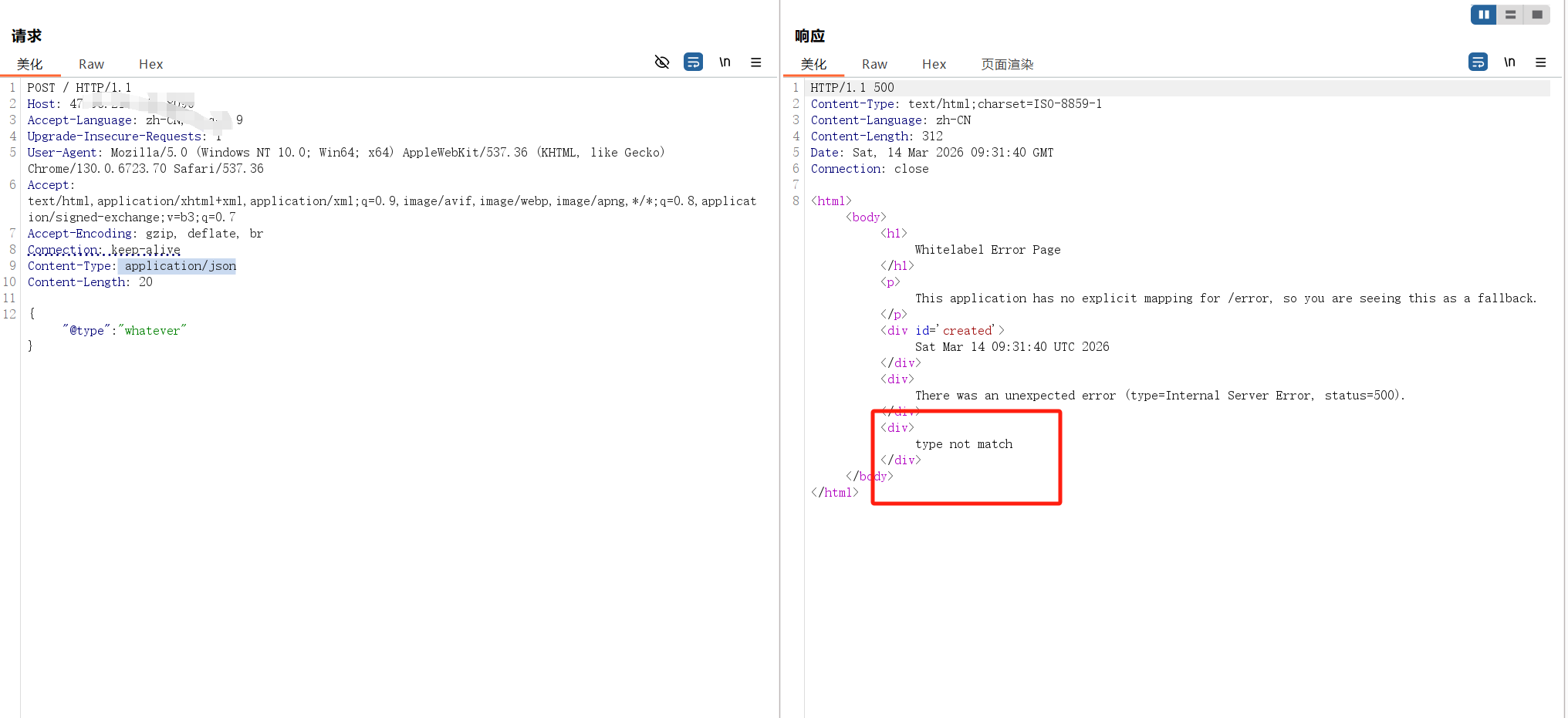Open the response panel hamburger options menu

(x=1540, y=62)
